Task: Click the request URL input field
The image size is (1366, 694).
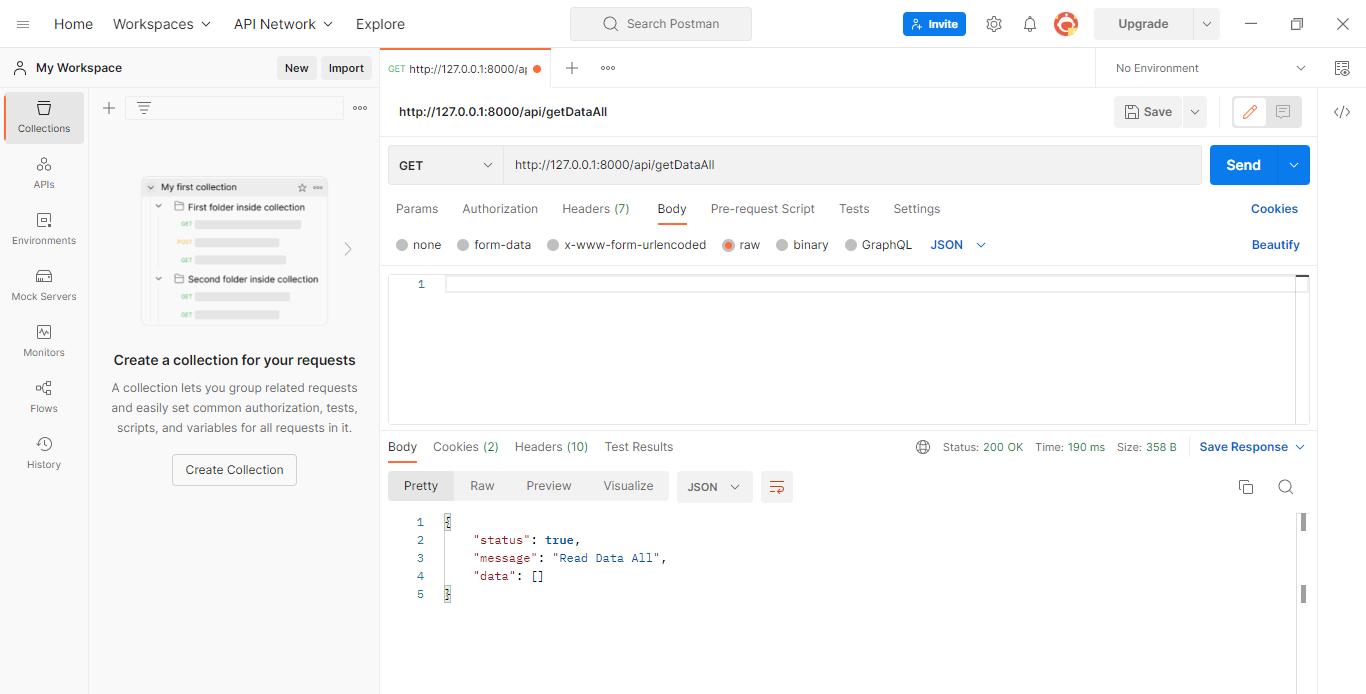Action: 852,165
